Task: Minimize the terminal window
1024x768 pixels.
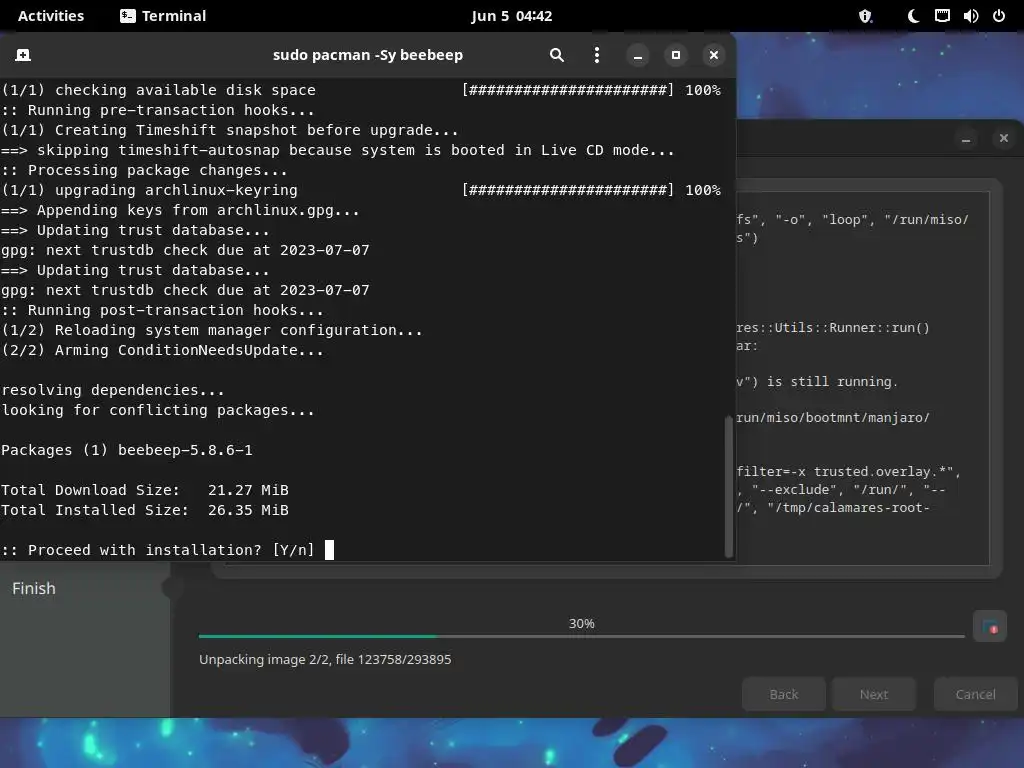Action: [637, 56]
